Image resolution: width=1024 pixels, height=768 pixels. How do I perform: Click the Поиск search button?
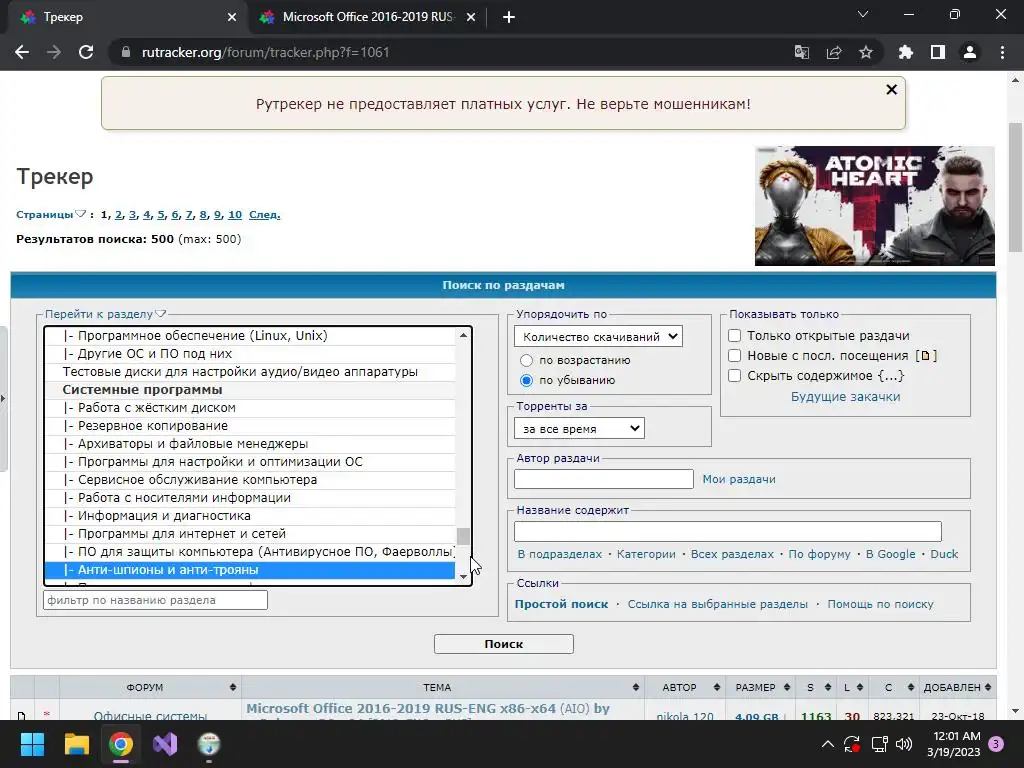coord(504,644)
